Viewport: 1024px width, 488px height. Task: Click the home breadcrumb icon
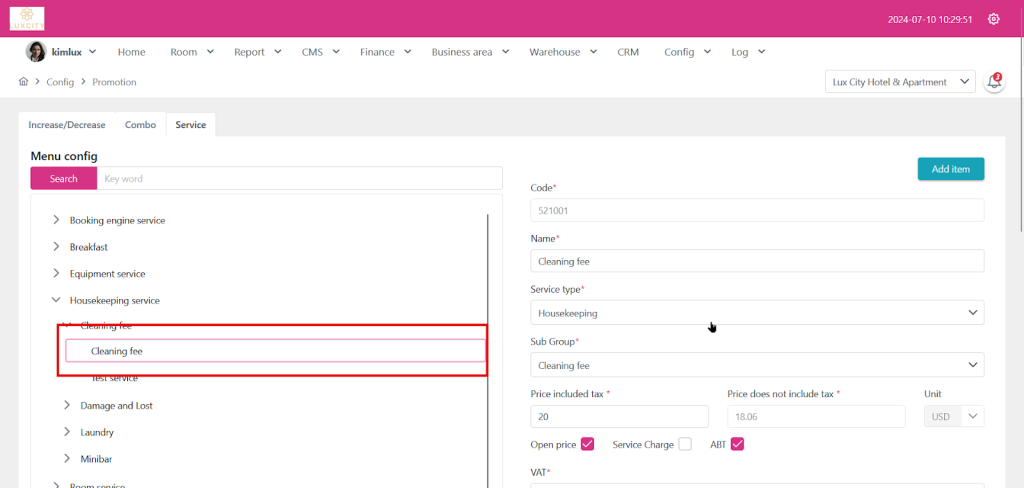pyautogui.click(x=23, y=82)
